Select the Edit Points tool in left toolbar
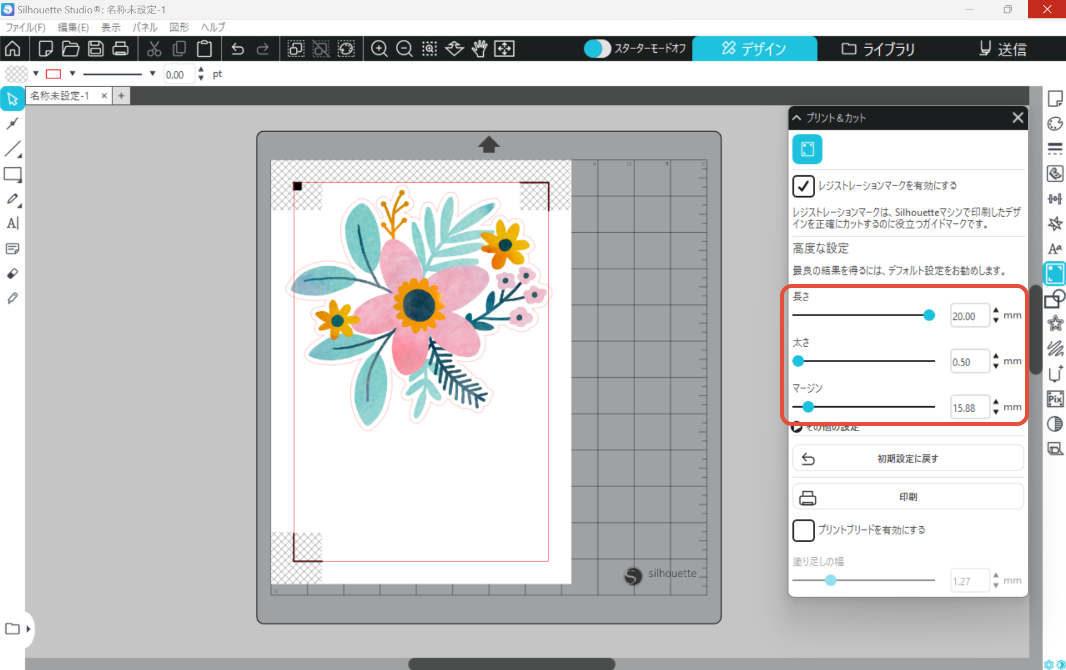The height and width of the screenshot is (670, 1066). click(x=12, y=124)
